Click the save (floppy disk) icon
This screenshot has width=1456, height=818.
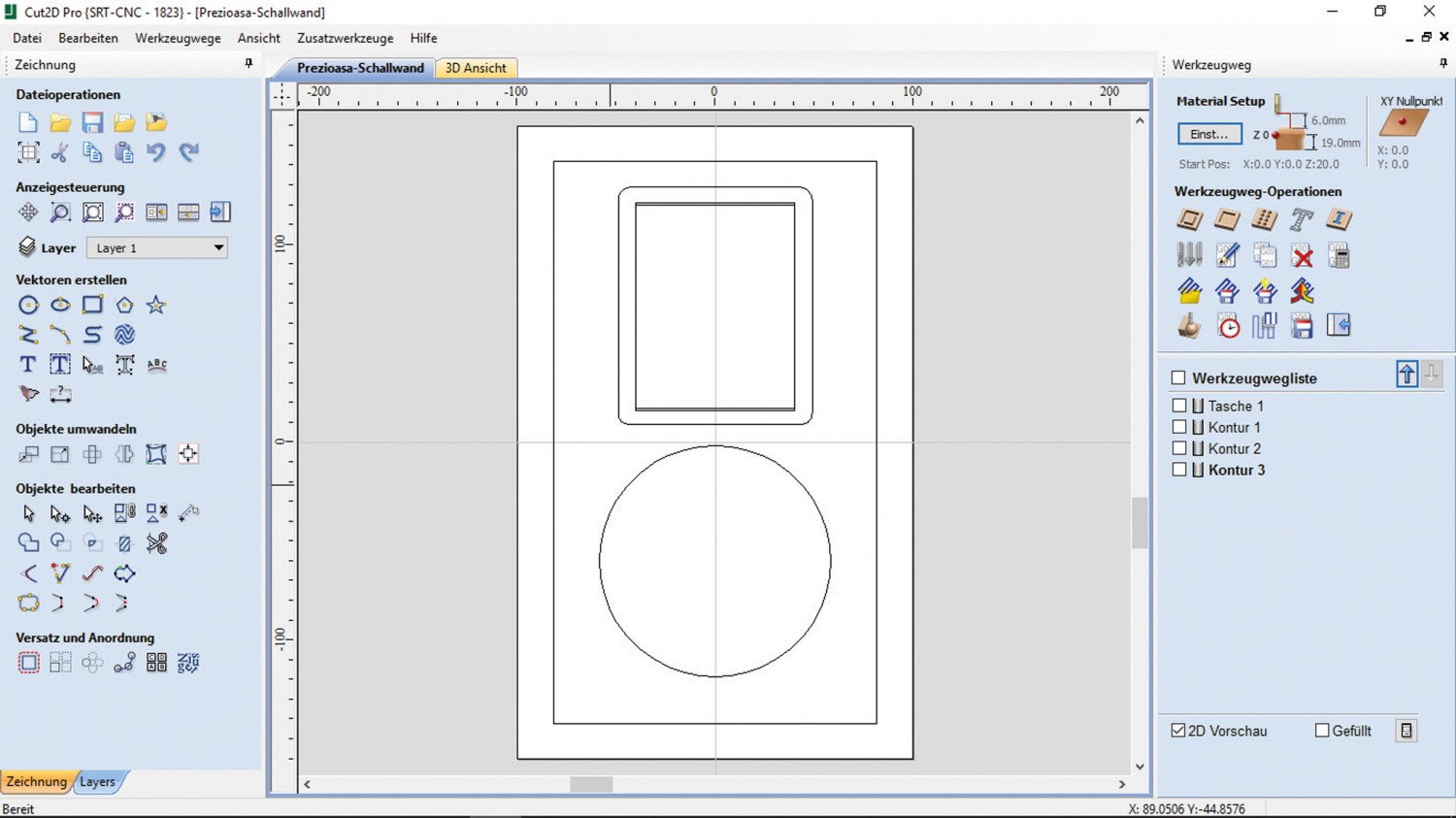click(x=92, y=122)
